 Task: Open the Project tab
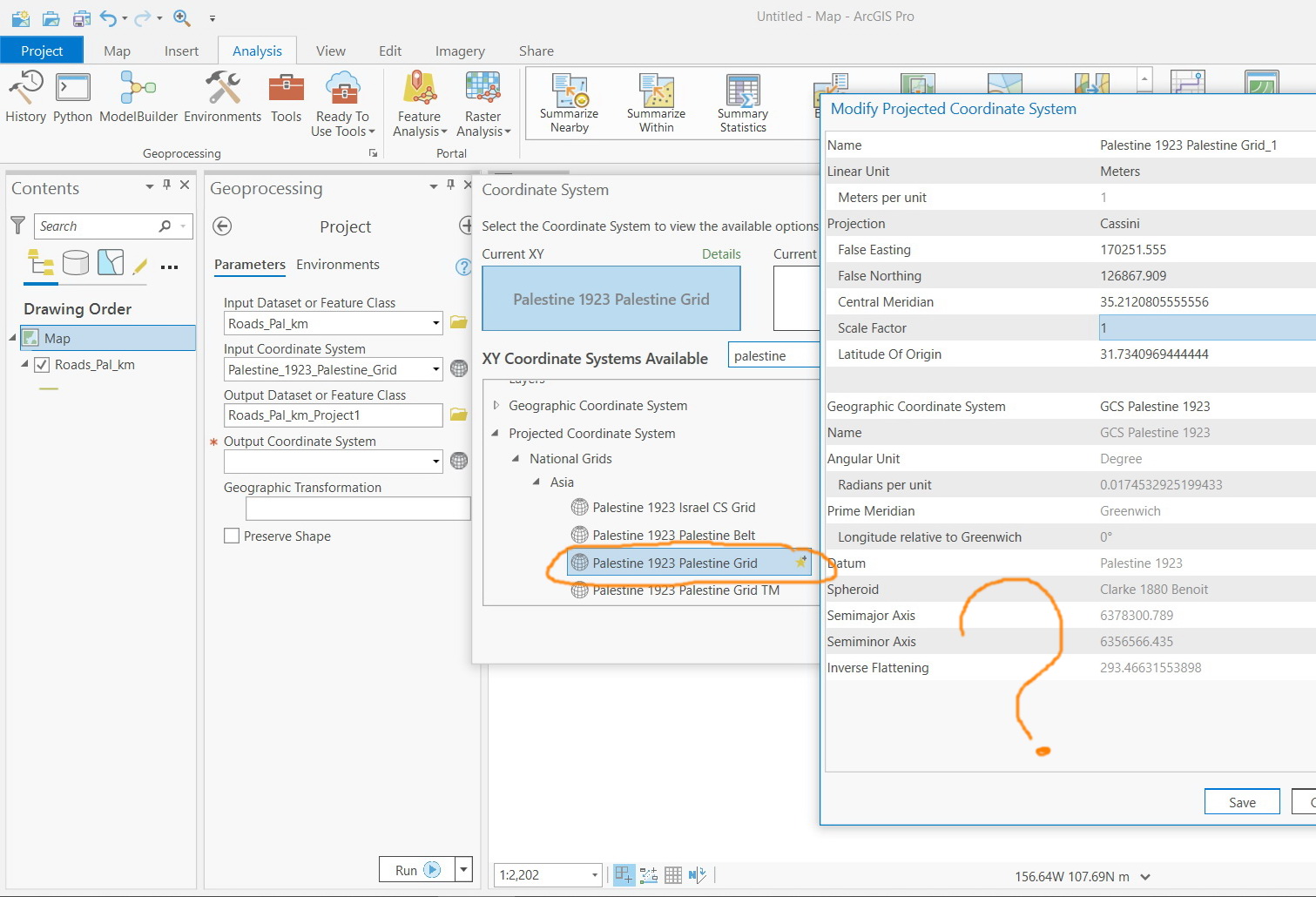(x=42, y=51)
